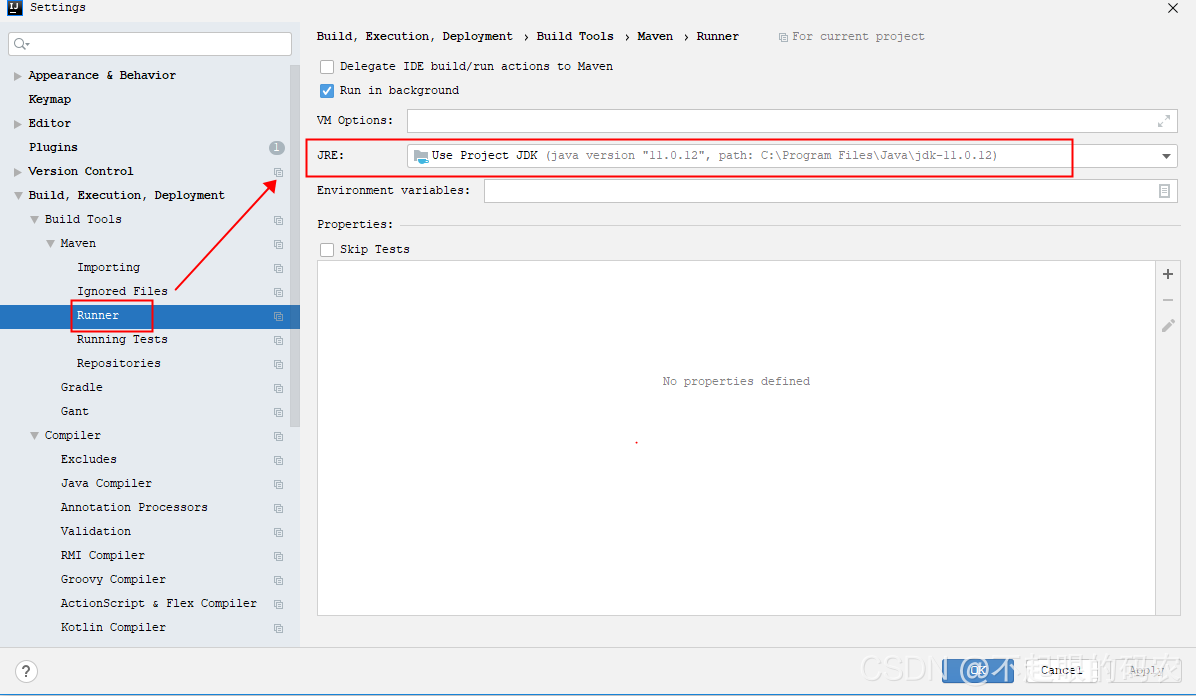Image resolution: width=1196 pixels, height=696 pixels.
Task: Expand Appearance & Behavior section
Action: point(18,76)
